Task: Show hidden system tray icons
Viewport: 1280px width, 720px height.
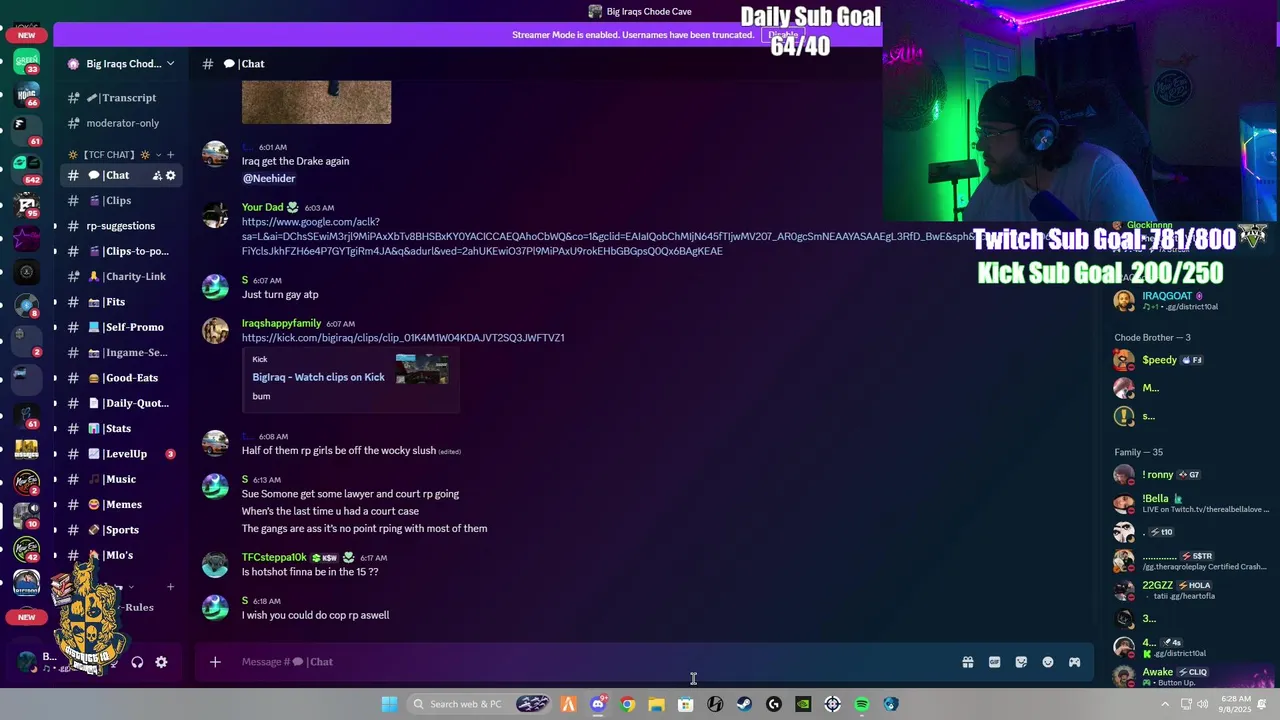Action: (x=1165, y=704)
